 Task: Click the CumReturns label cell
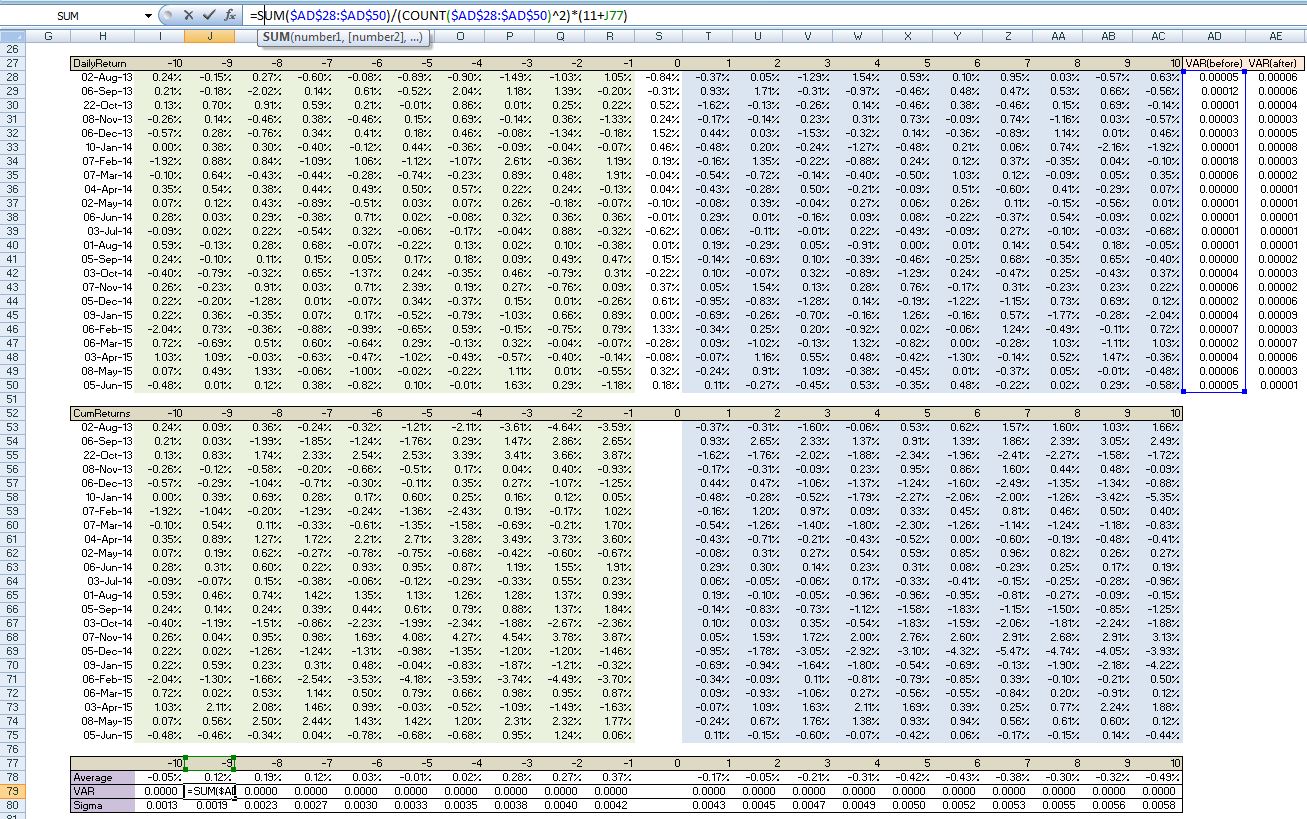click(103, 412)
